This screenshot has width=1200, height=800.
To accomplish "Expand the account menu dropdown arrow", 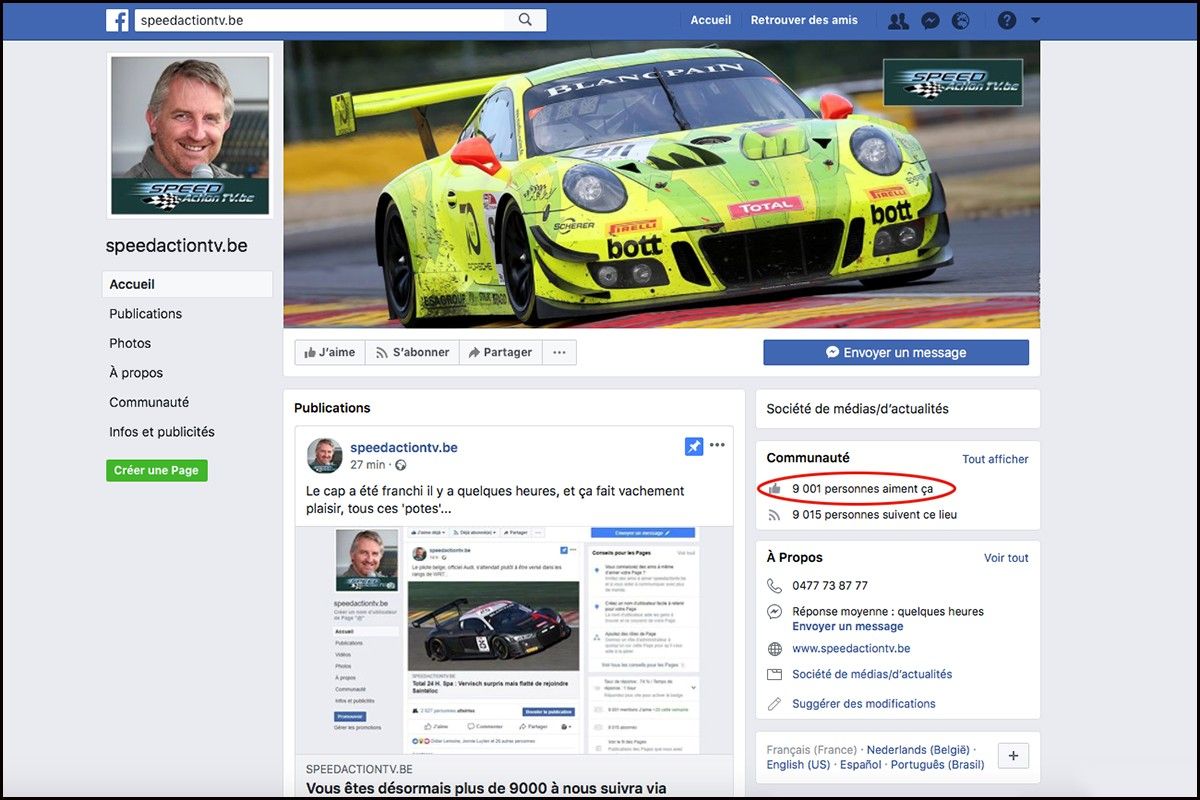I will pos(1035,20).
